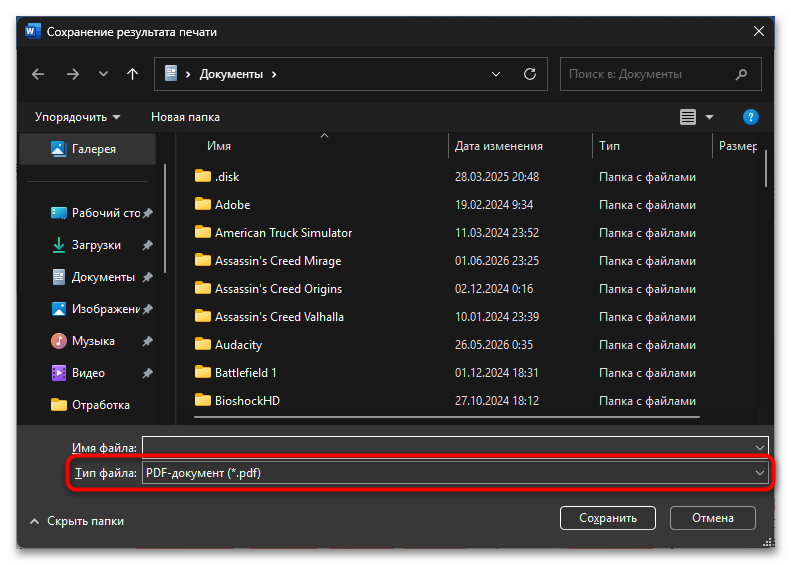The image size is (791, 565).
Task: Open help with the blue question icon
Action: click(x=751, y=117)
